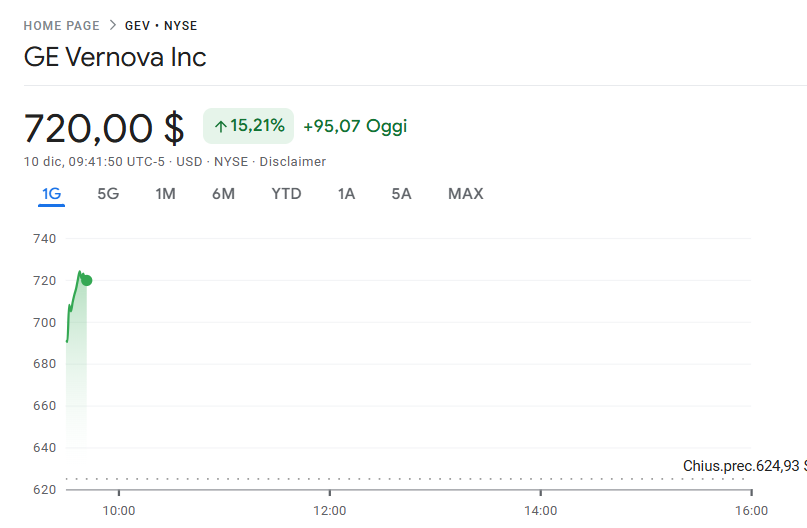Click the HOME PAGE breadcrumb link
The width and height of the screenshot is (807, 528).
click(61, 26)
